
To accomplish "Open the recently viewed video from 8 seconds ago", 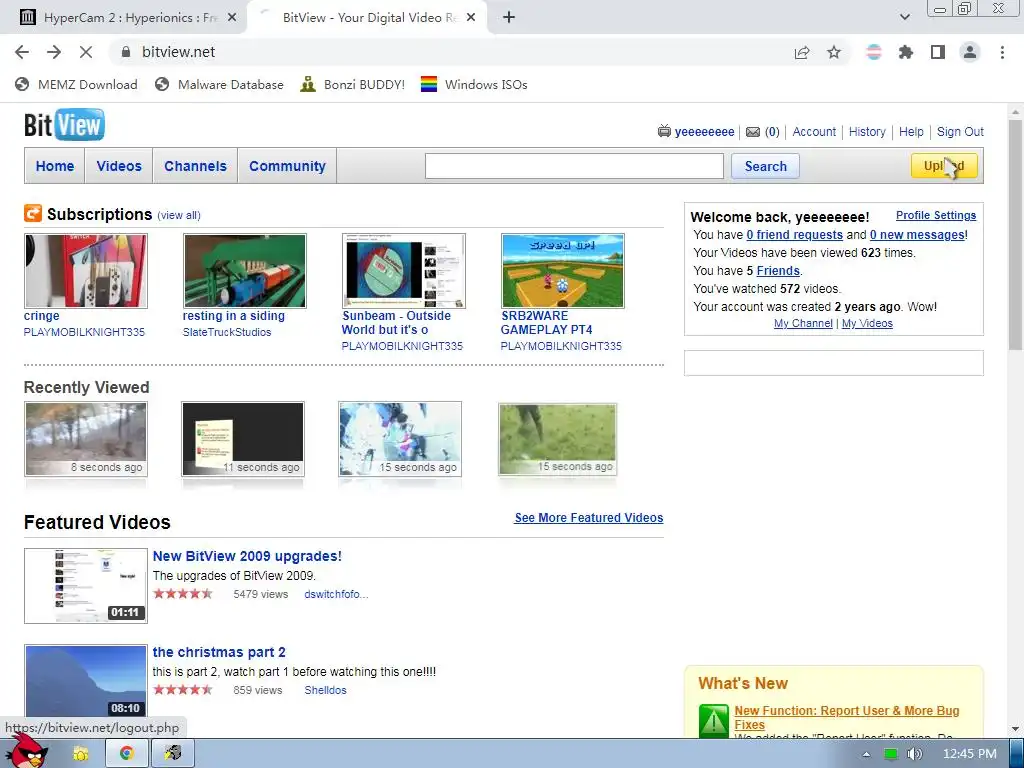I will click(86, 439).
